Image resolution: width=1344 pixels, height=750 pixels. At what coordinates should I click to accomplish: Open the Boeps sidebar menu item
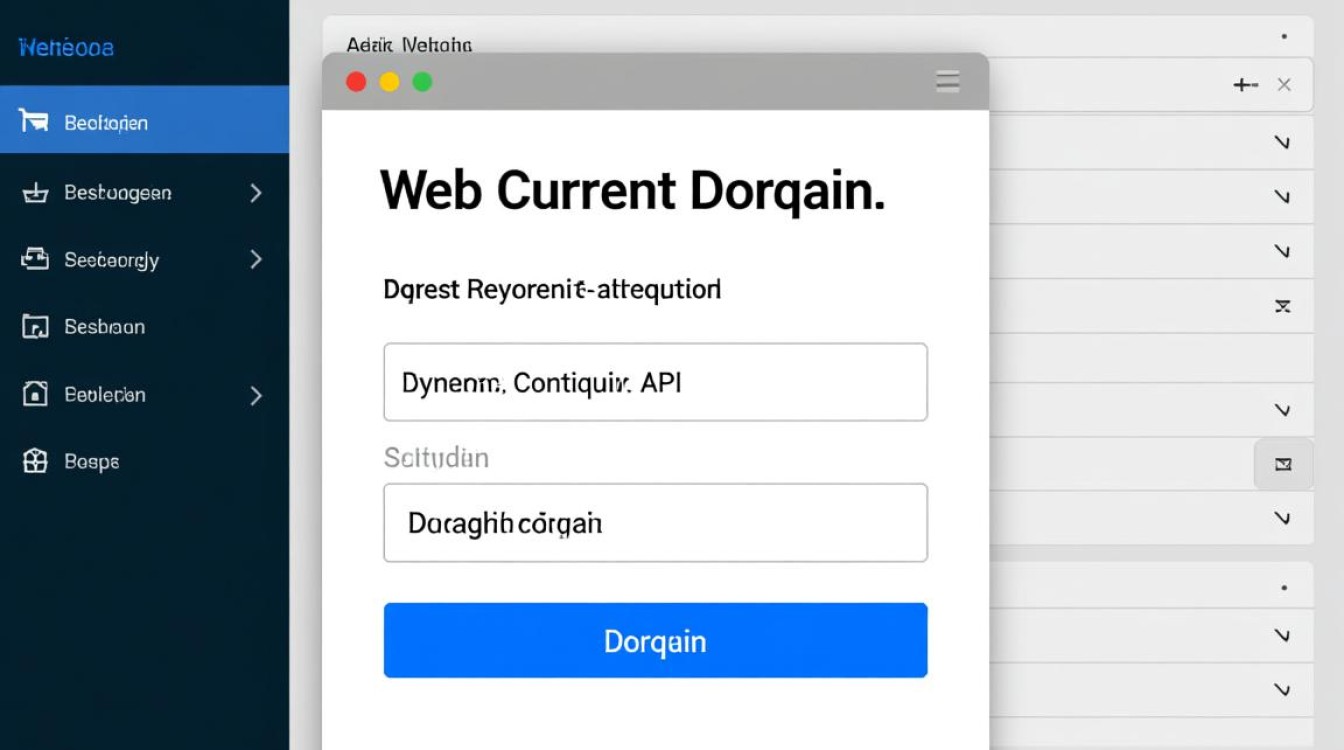pyautogui.click(x=92, y=462)
